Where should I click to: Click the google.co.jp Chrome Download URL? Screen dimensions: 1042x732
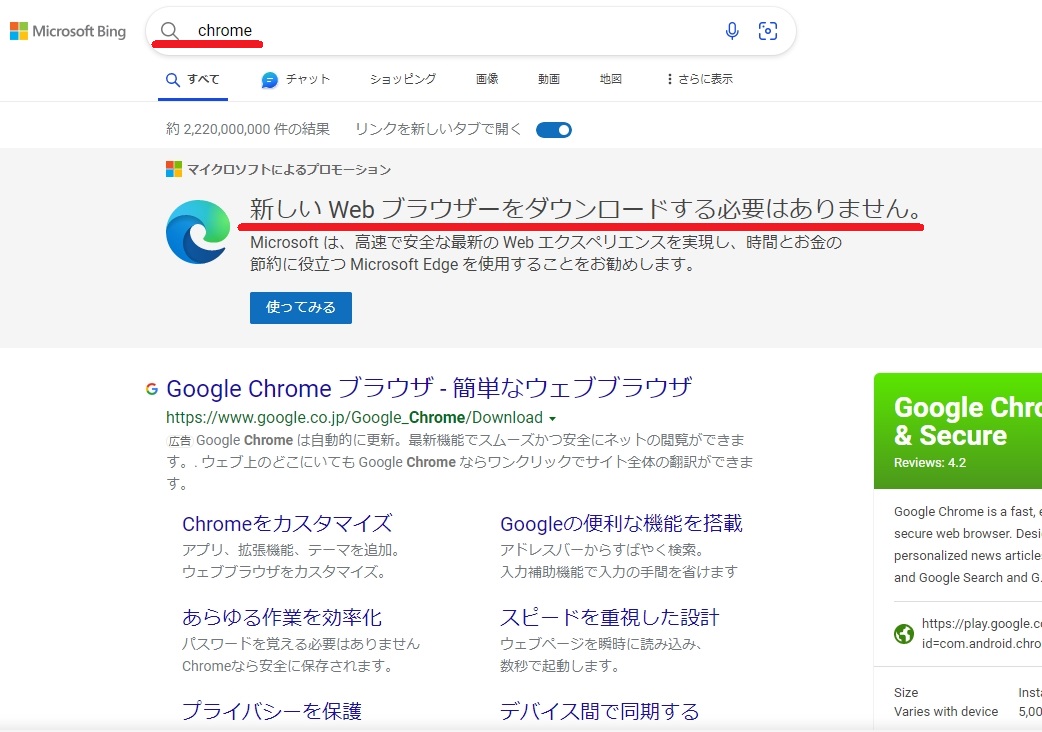coord(354,418)
